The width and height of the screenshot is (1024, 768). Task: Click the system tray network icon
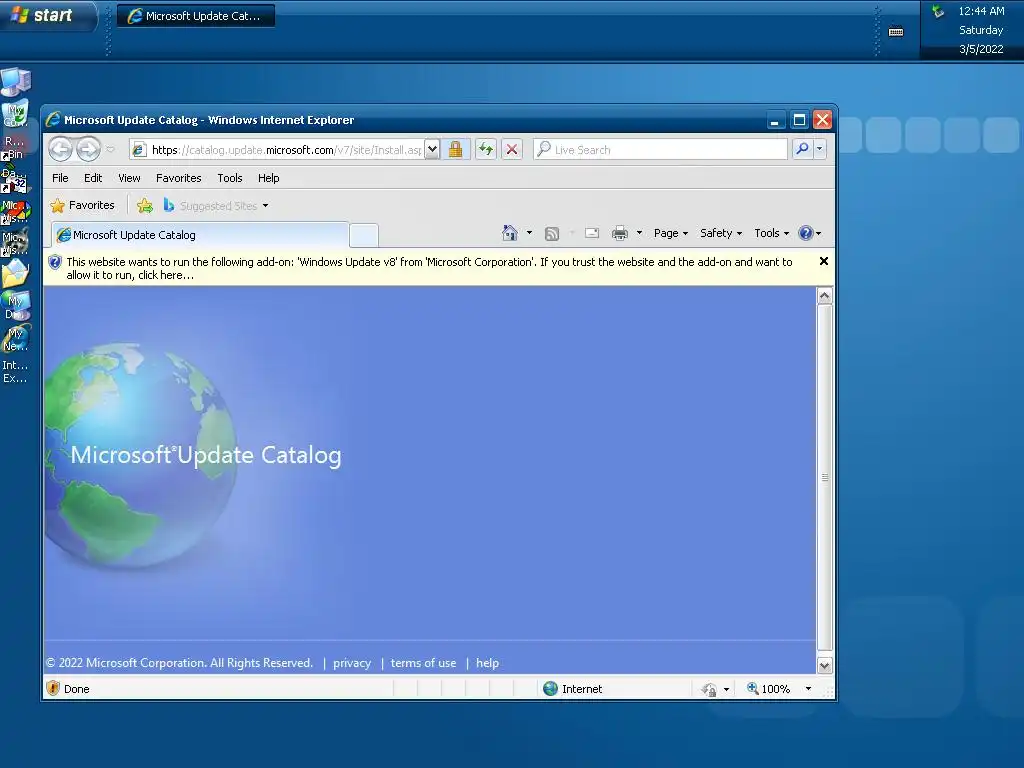[x=938, y=11]
